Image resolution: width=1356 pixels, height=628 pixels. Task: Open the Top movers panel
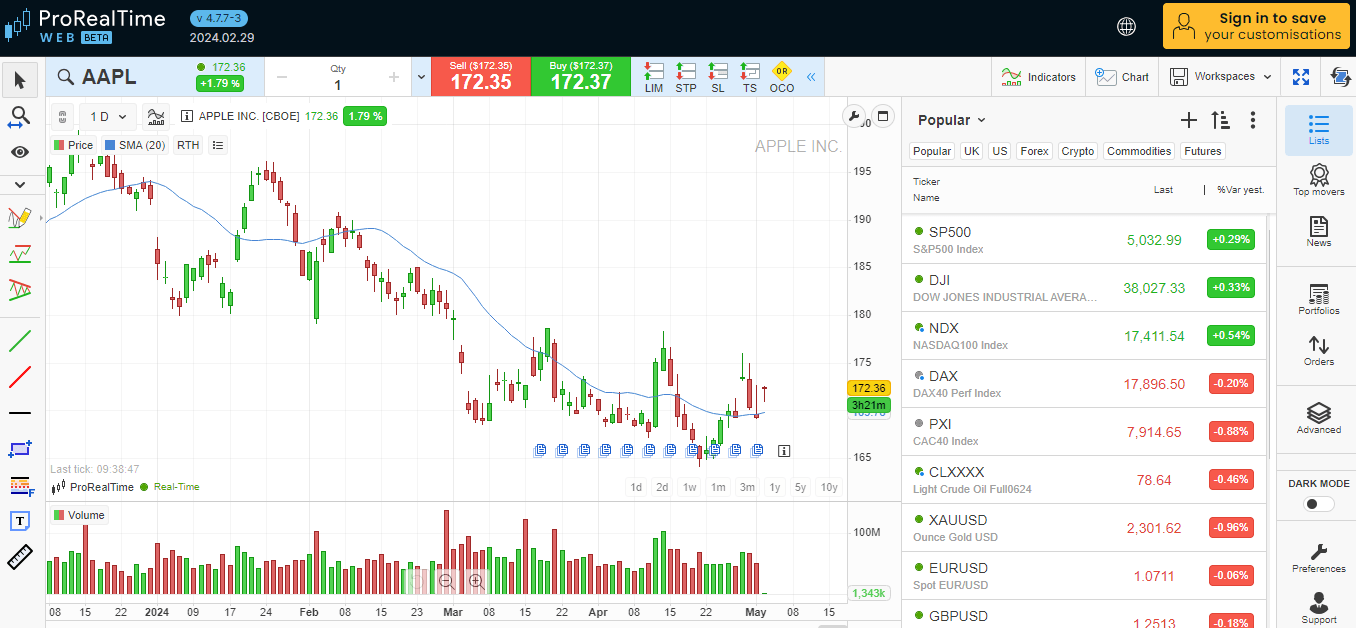(x=1318, y=179)
